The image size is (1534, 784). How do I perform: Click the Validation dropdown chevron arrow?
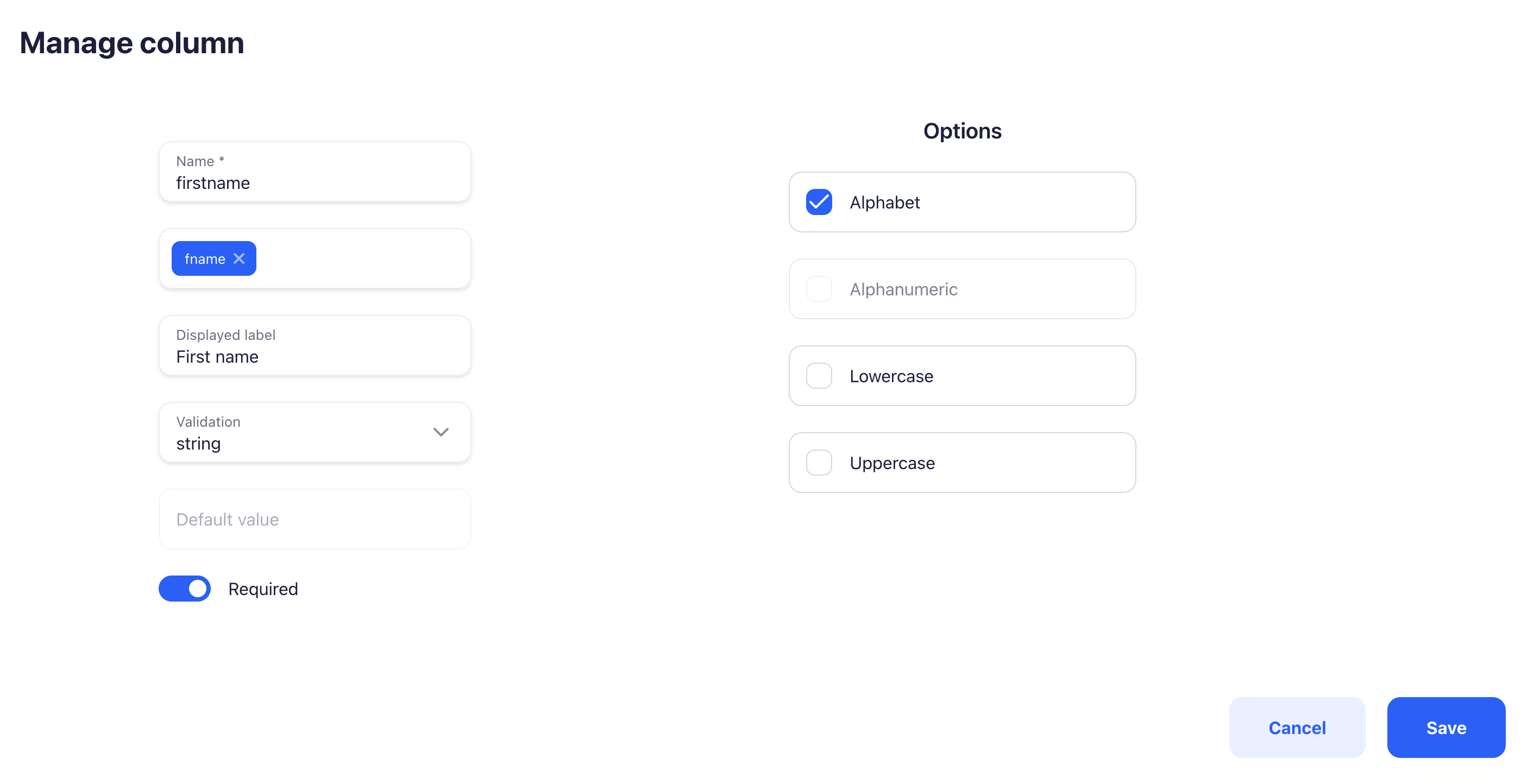click(x=440, y=432)
